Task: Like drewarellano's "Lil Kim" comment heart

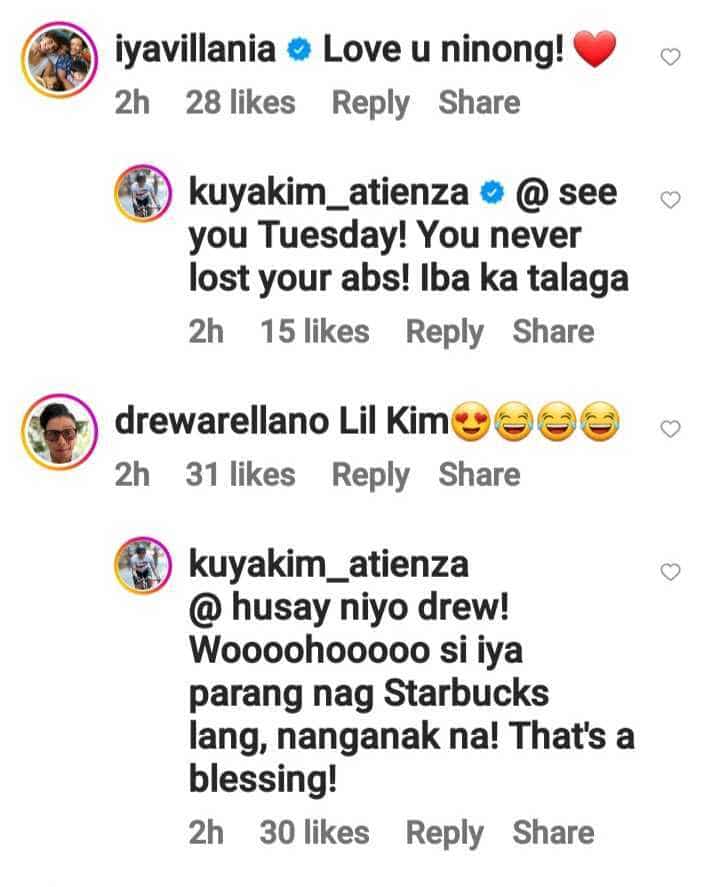Action: (670, 429)
